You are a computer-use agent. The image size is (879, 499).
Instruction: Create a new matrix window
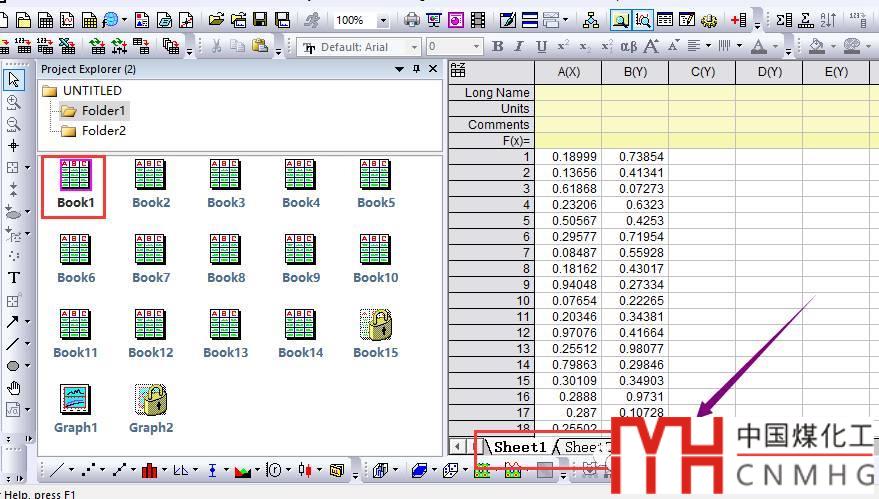click(x=89, y=21)
